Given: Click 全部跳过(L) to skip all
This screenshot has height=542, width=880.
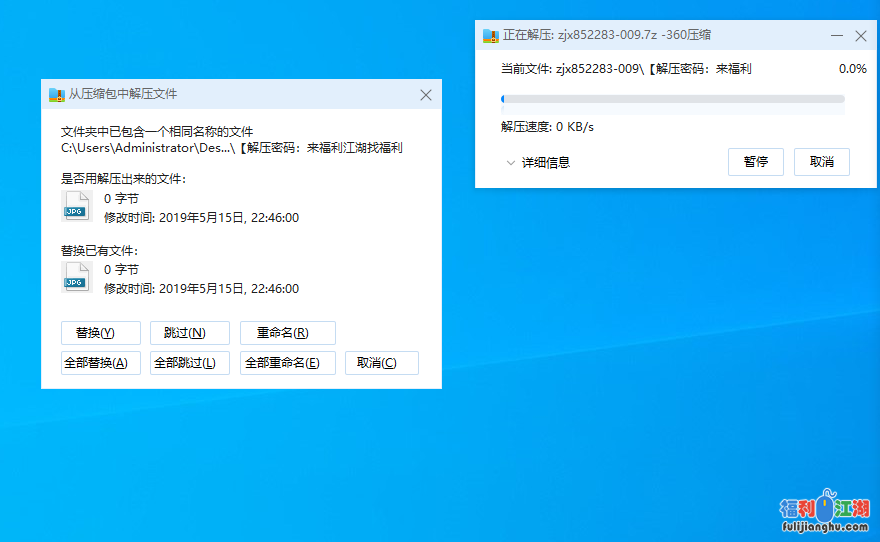Looking at the screenshot, I should [189, 363].
